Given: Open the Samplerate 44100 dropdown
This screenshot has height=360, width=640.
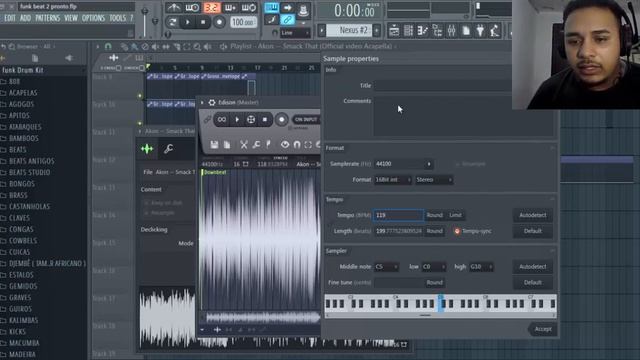Looking at the screenshot, I should point(403,164).
